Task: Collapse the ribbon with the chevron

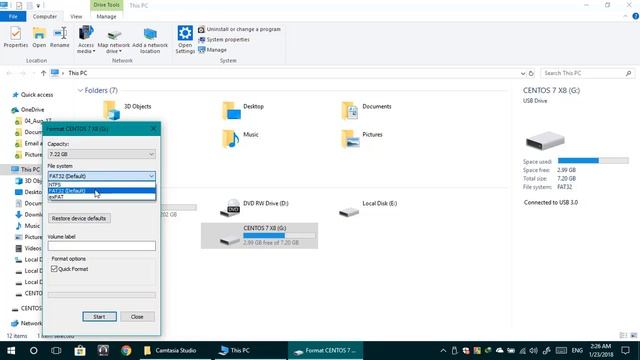Action: tap(626, 16)
